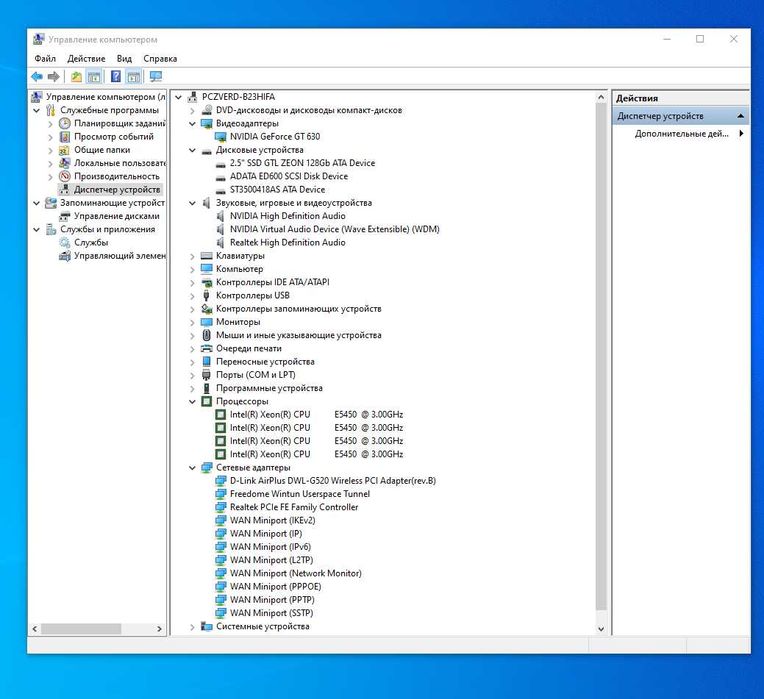Expand the Контроллеры IDE ATA/ATAPI category

tap(192, 283)
